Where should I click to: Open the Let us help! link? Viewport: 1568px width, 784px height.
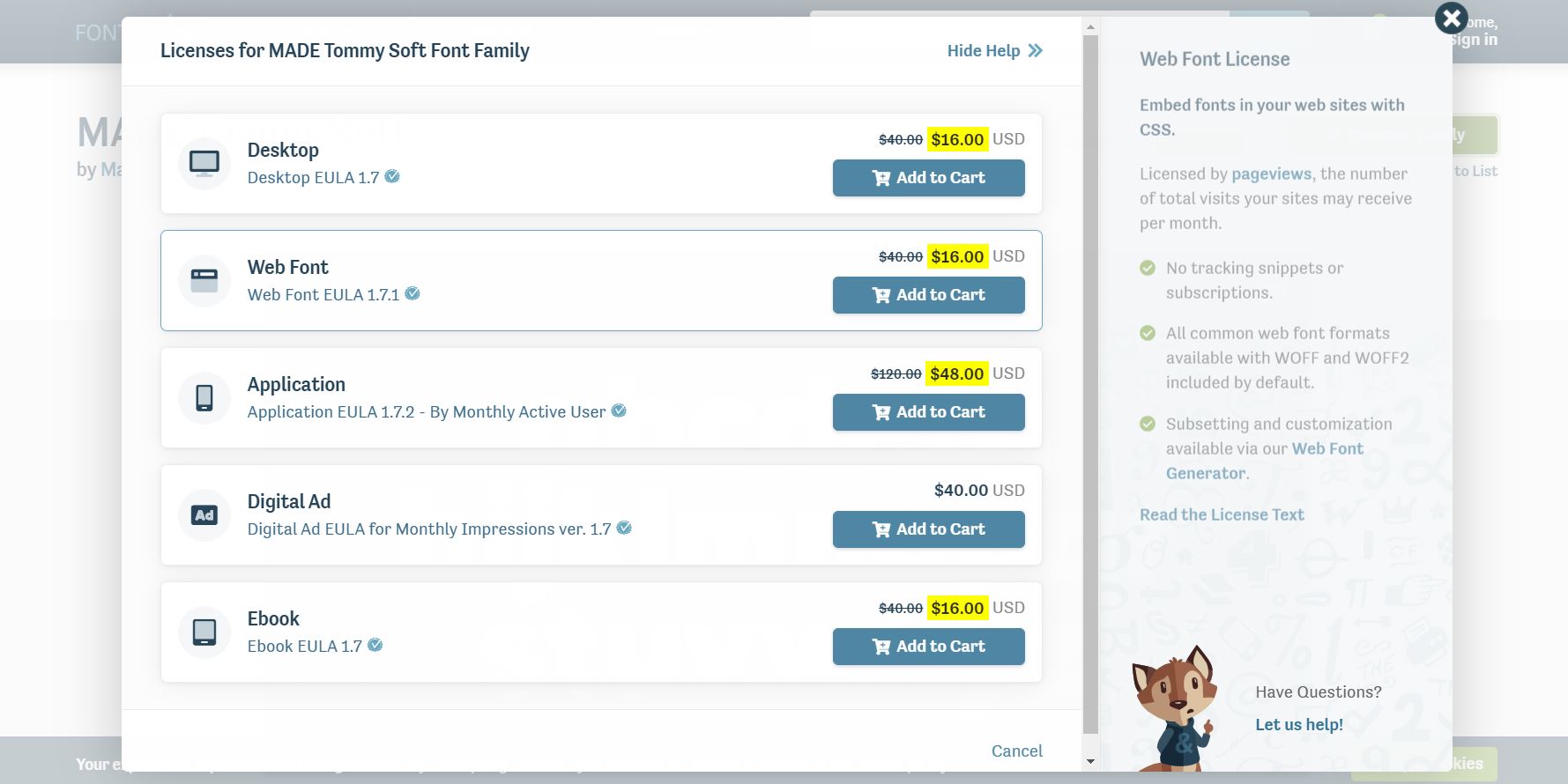pyautogui.click(x=1299, y=724)
